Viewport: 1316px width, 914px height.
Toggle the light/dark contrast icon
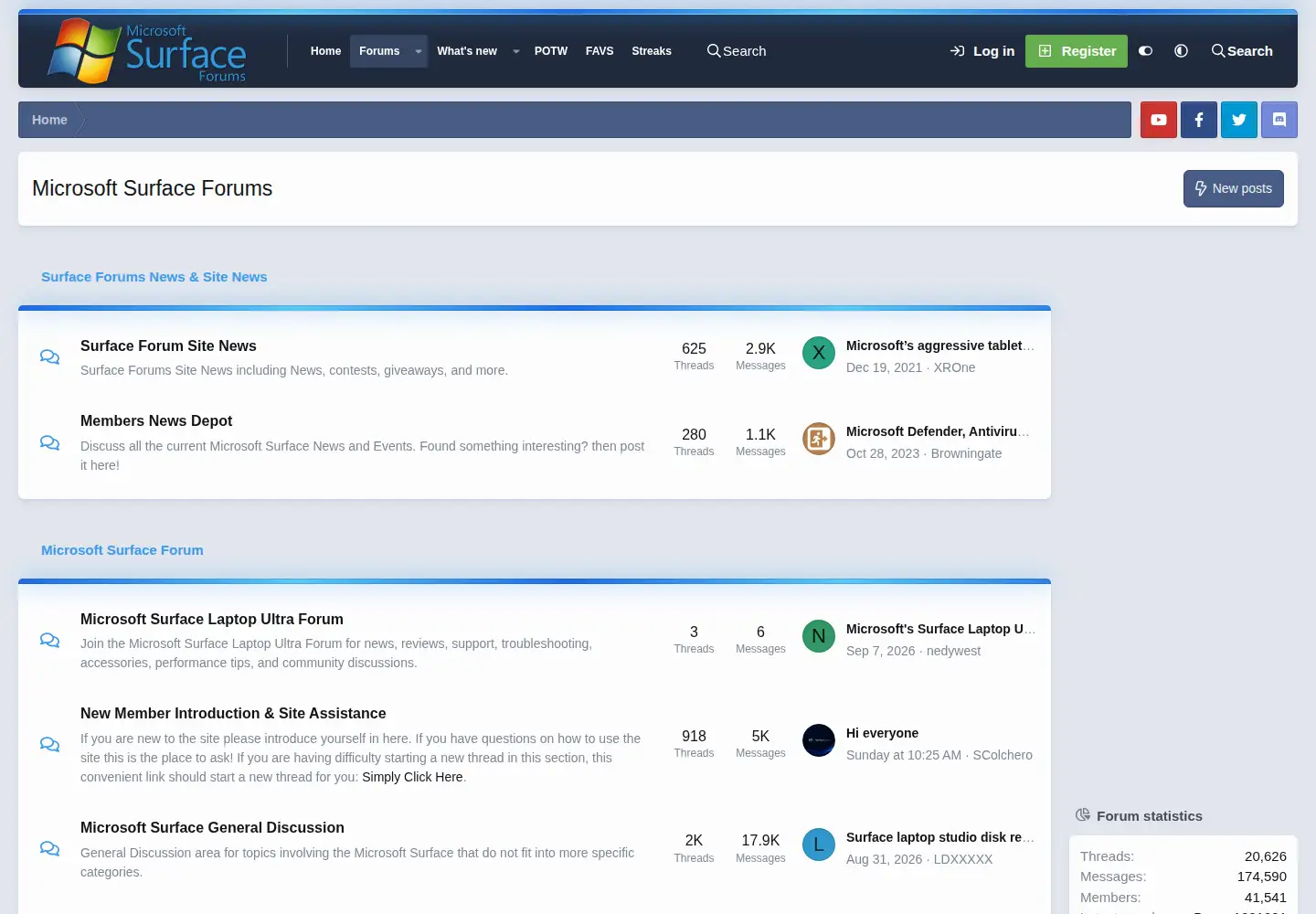[x=1181, y=51]
